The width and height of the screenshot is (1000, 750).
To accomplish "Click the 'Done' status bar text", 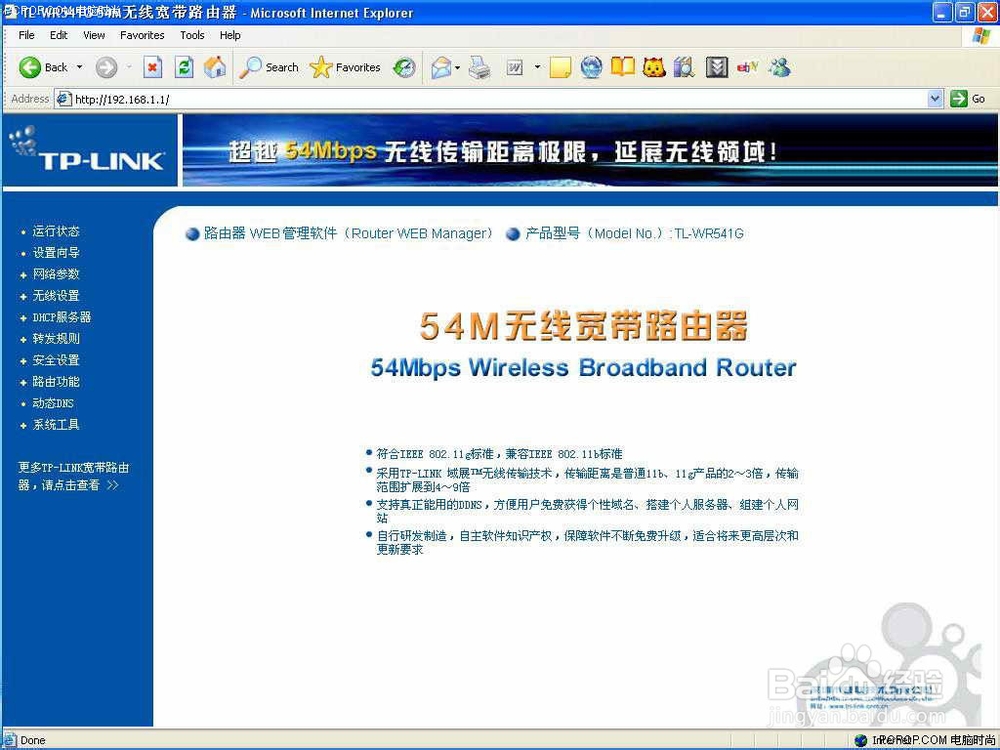I will click(x=33, y=740).
